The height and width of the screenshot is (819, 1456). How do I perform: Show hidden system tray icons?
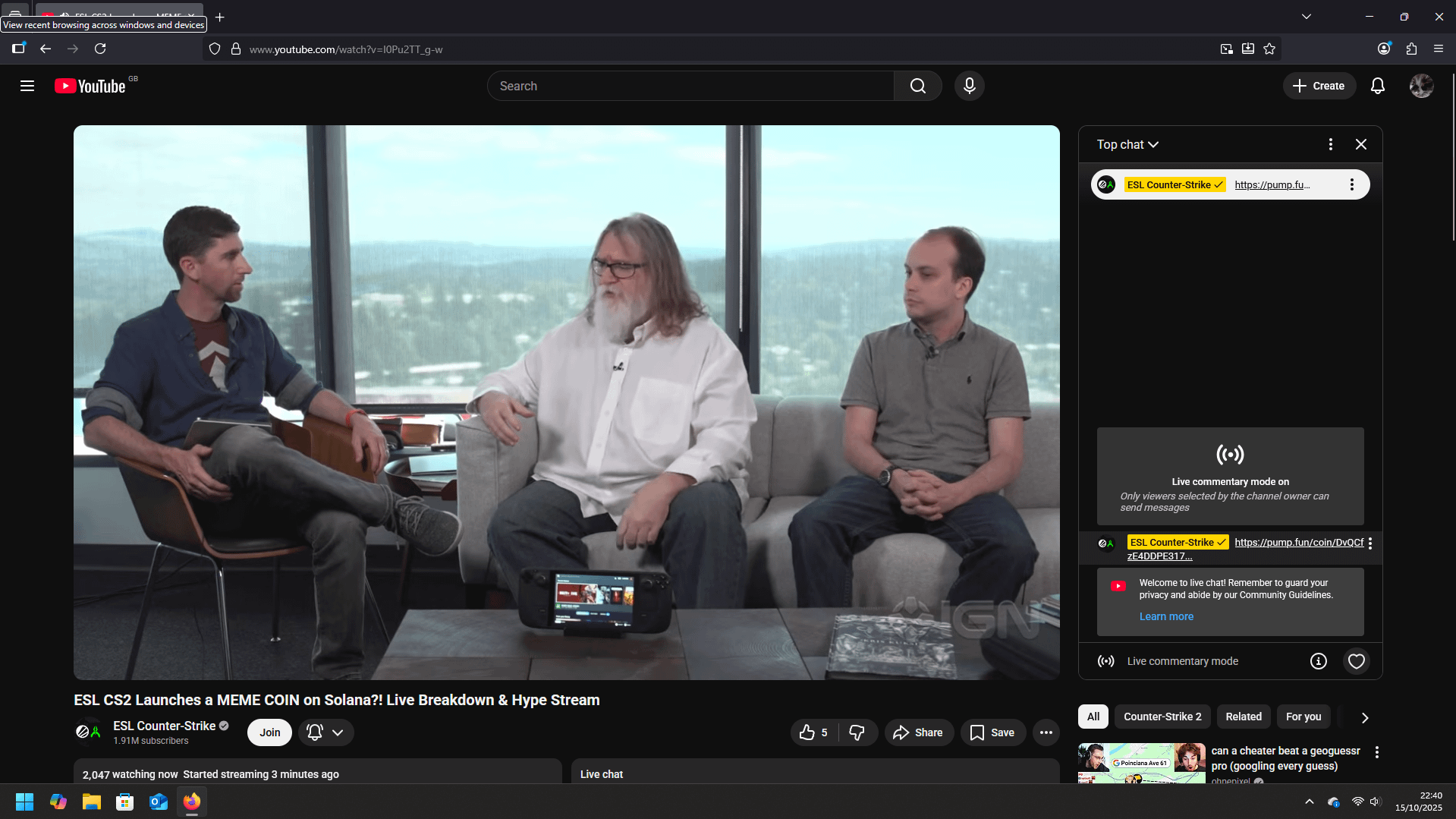coord(1310,802)
